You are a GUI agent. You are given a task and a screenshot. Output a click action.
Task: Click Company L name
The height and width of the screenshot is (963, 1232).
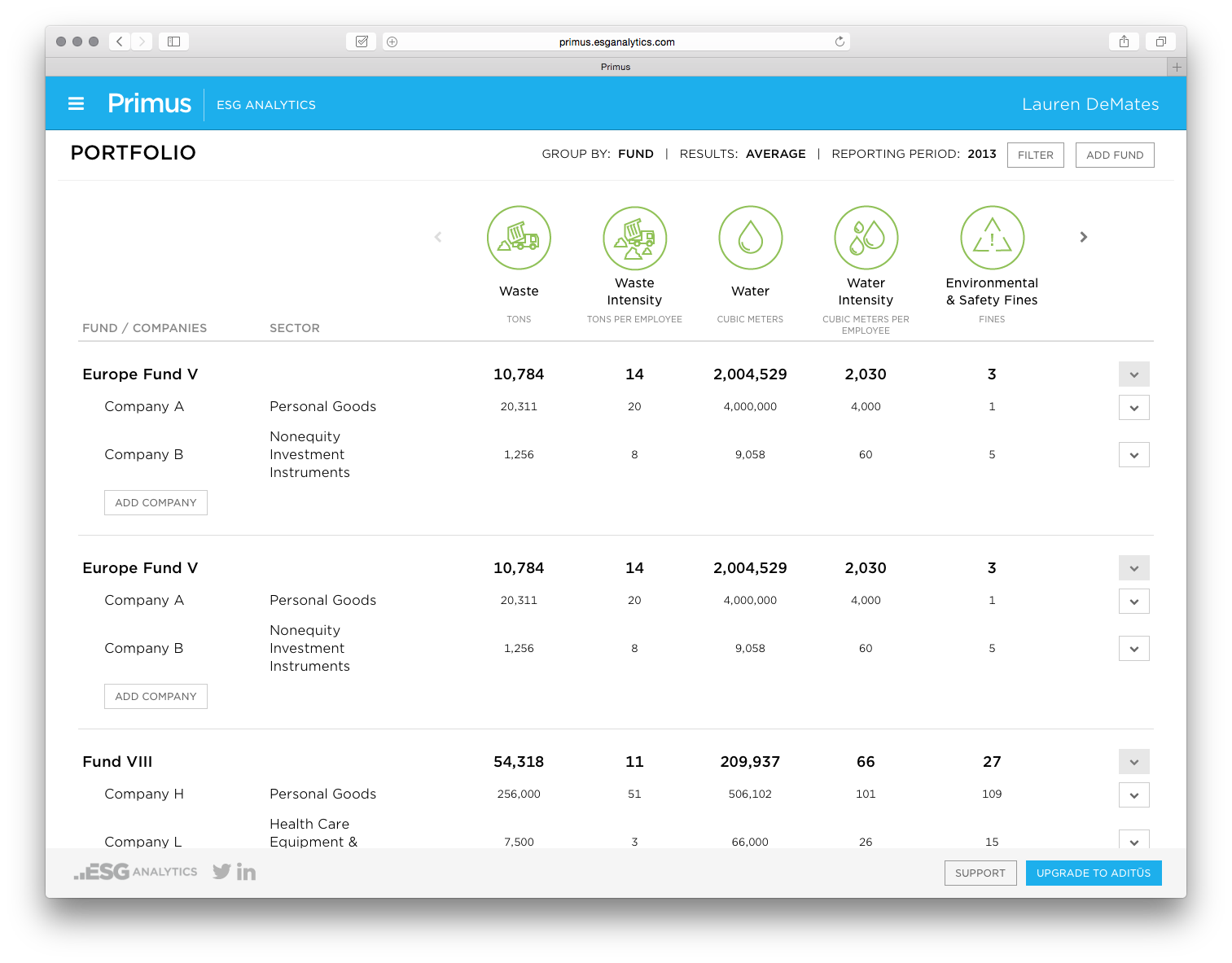click(x=143, y=841)
